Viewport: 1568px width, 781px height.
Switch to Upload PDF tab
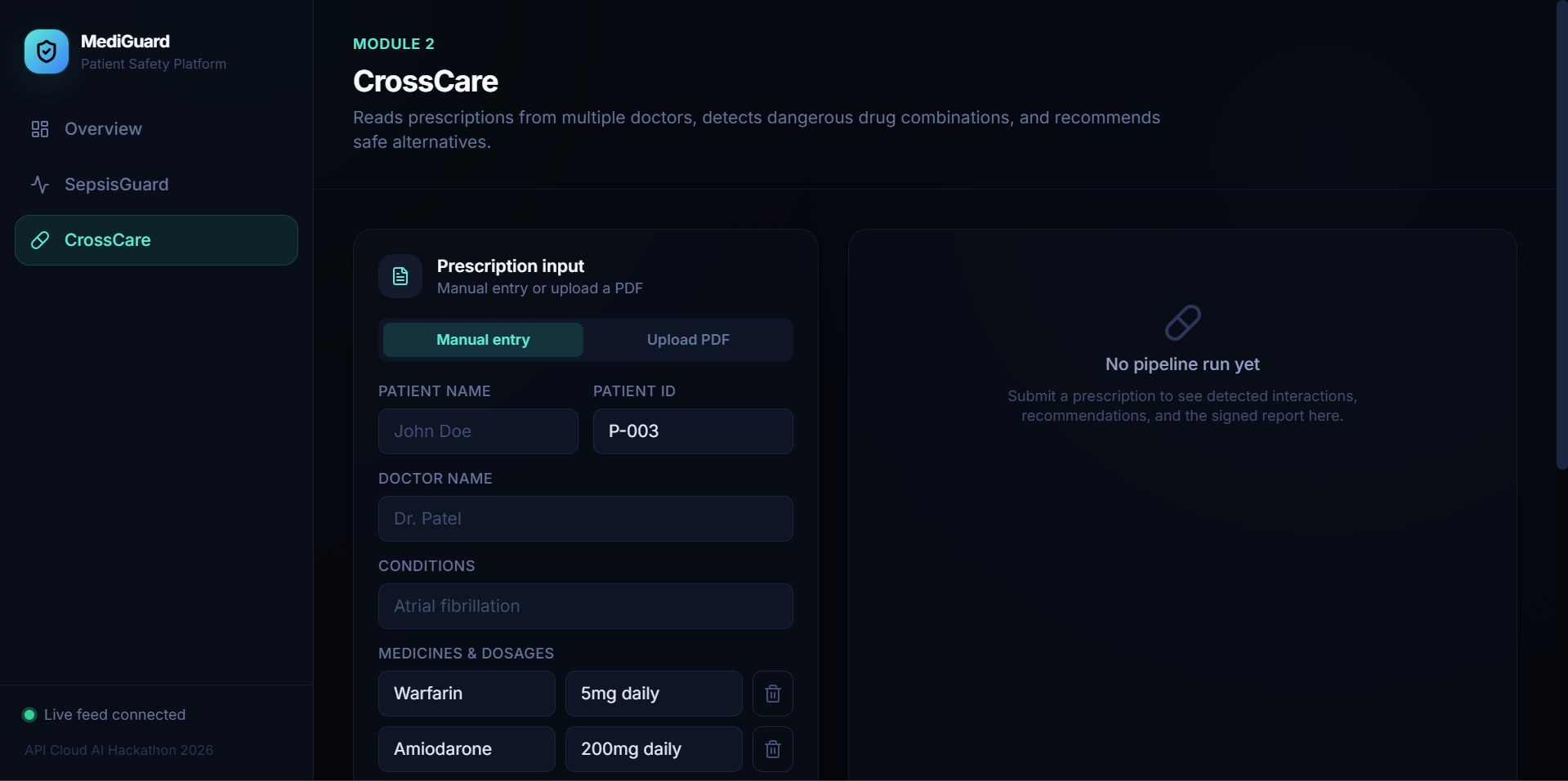tap(688, 340)
